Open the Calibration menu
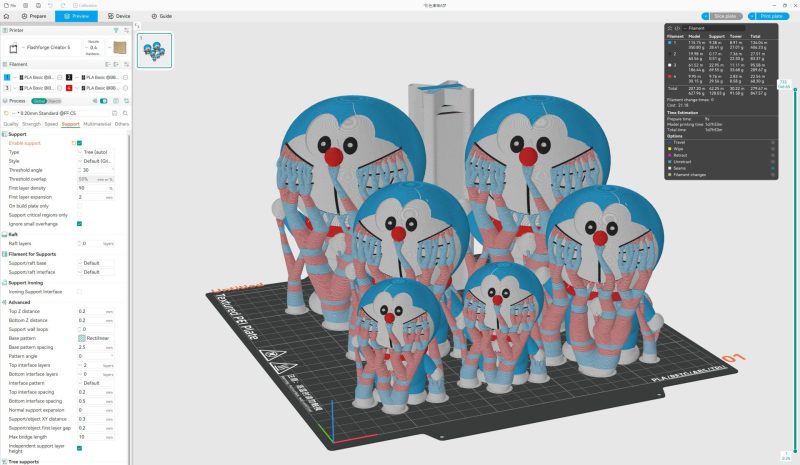The height and width of the screenshot is (465, 800). click(x=85, y=5)
